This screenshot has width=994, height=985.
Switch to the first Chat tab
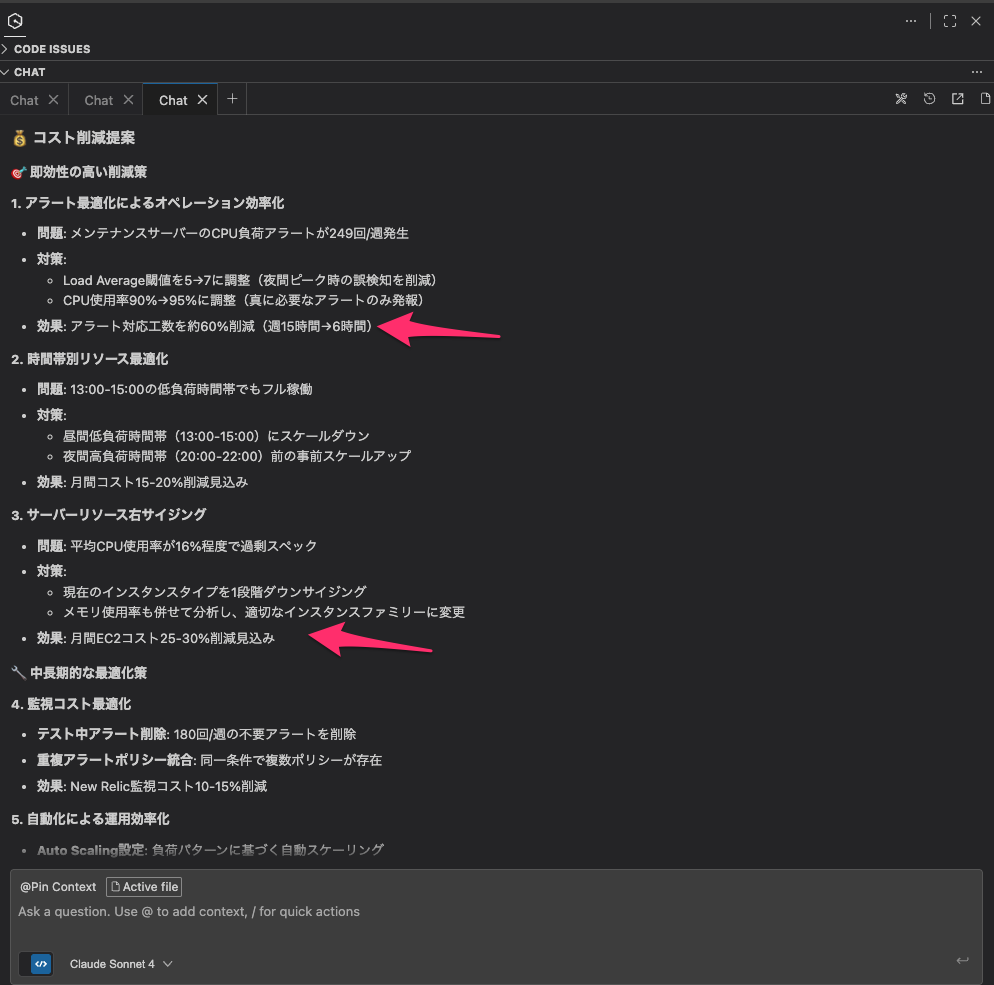tap(24, 100)
